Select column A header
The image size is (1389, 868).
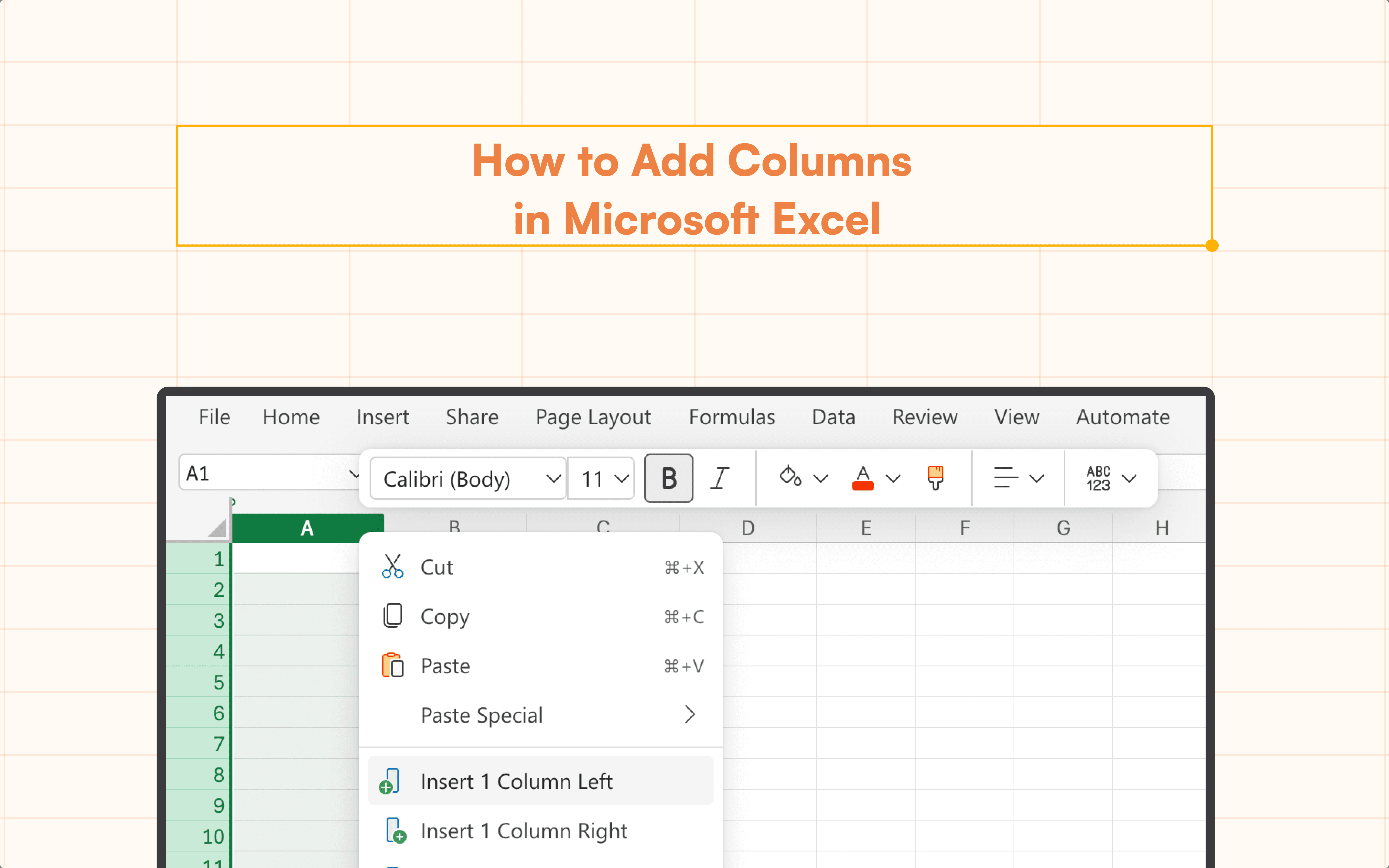[308, 528]
